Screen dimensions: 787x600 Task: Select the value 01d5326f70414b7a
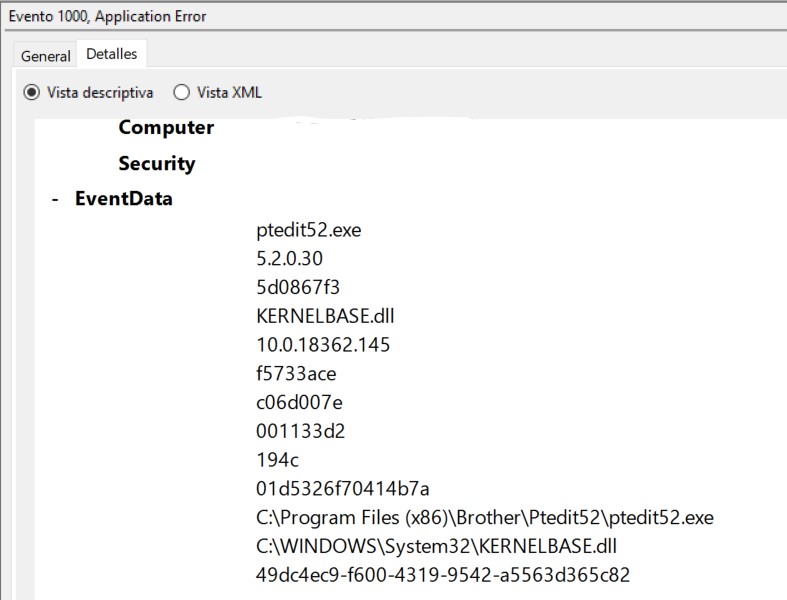point(343,489)
